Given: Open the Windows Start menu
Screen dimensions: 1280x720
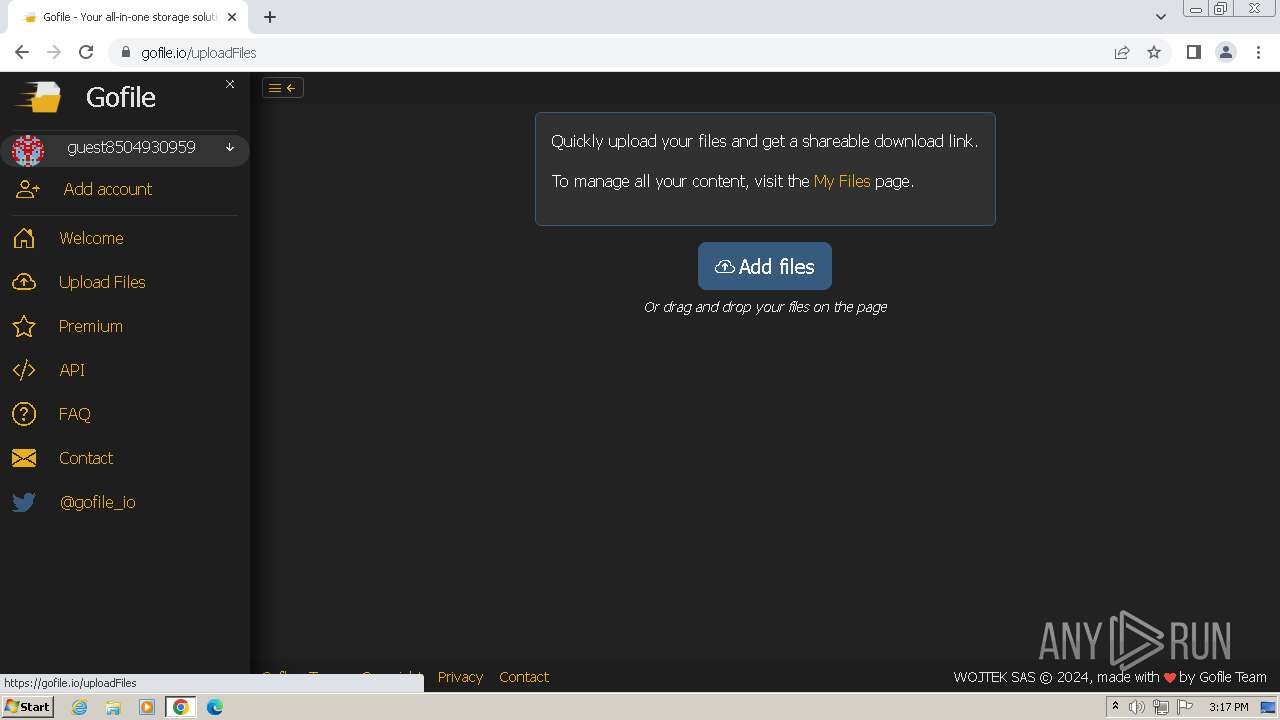Looking at the screenshot, I should (x=27, y=707).
